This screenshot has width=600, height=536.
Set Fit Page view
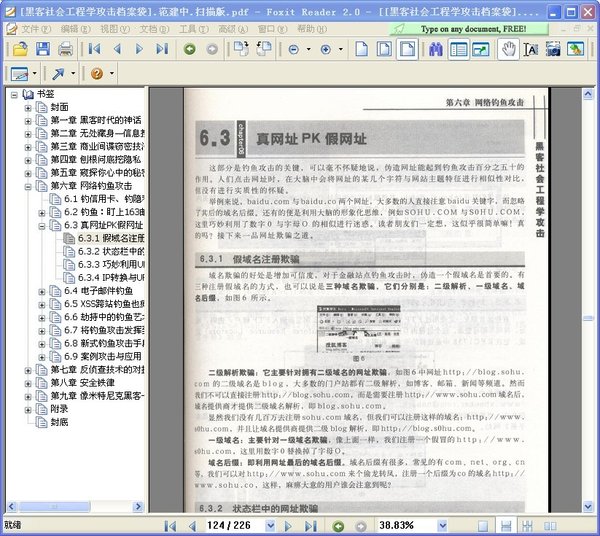pos(384,49)
